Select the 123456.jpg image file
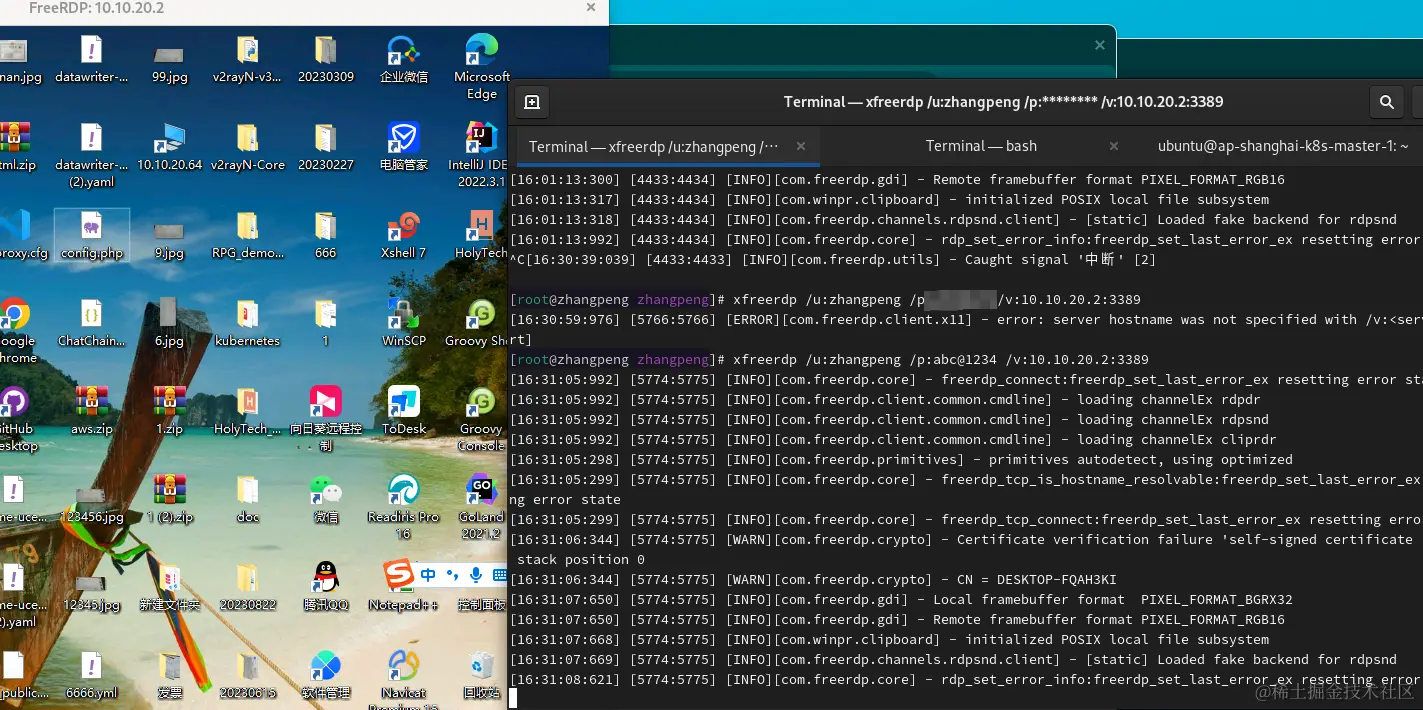The width and height of the screenshot is (1423, 710). tap(91, 507)
